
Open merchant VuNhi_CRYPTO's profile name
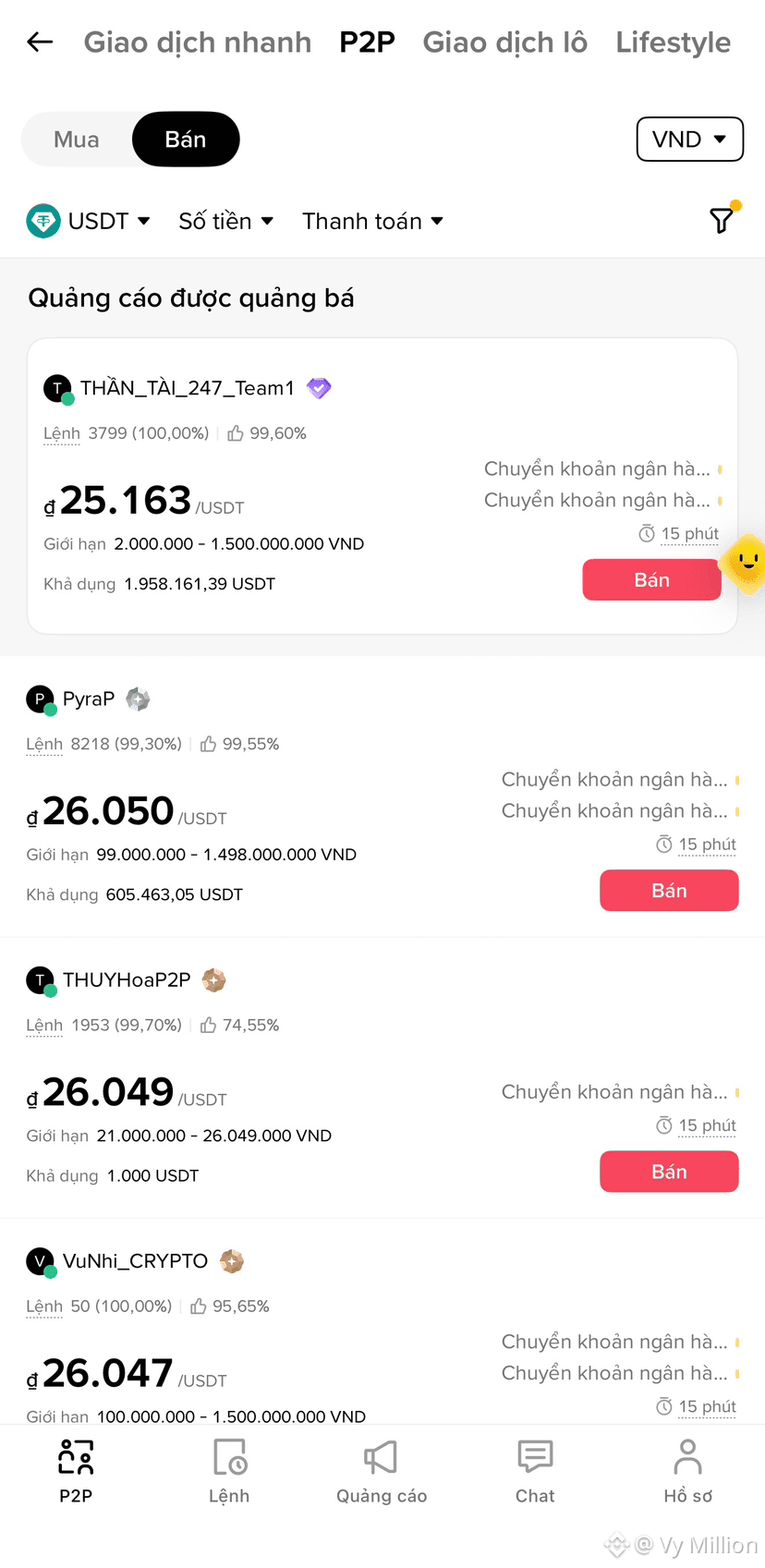pyautogui.click(x=135, y=1261)
